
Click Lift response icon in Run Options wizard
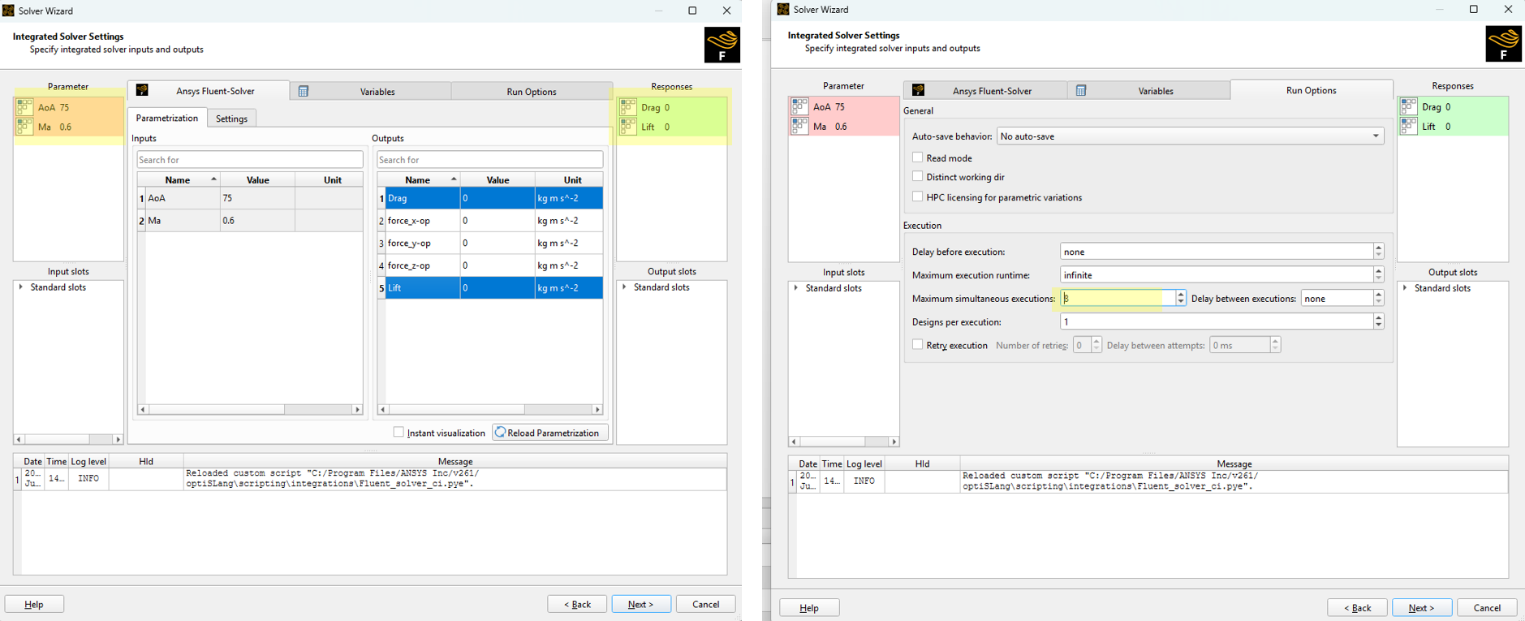1409,126
